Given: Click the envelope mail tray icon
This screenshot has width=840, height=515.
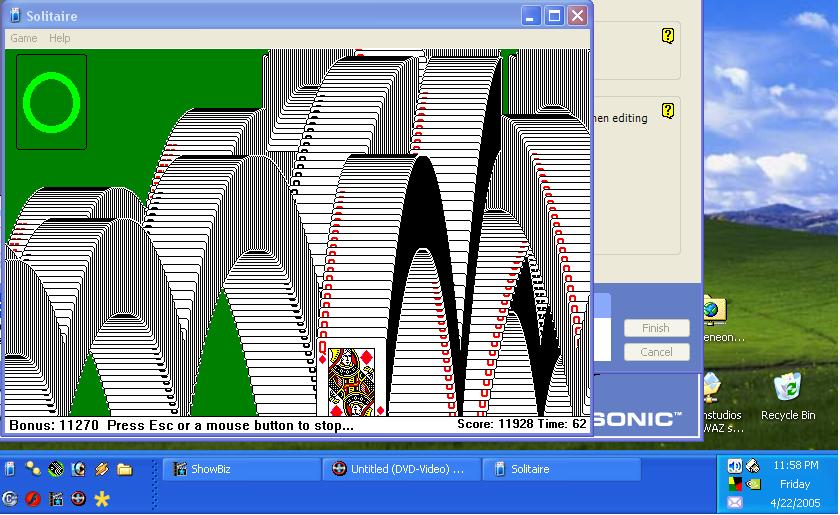Looking at the screenshot, I should (735, 502).
